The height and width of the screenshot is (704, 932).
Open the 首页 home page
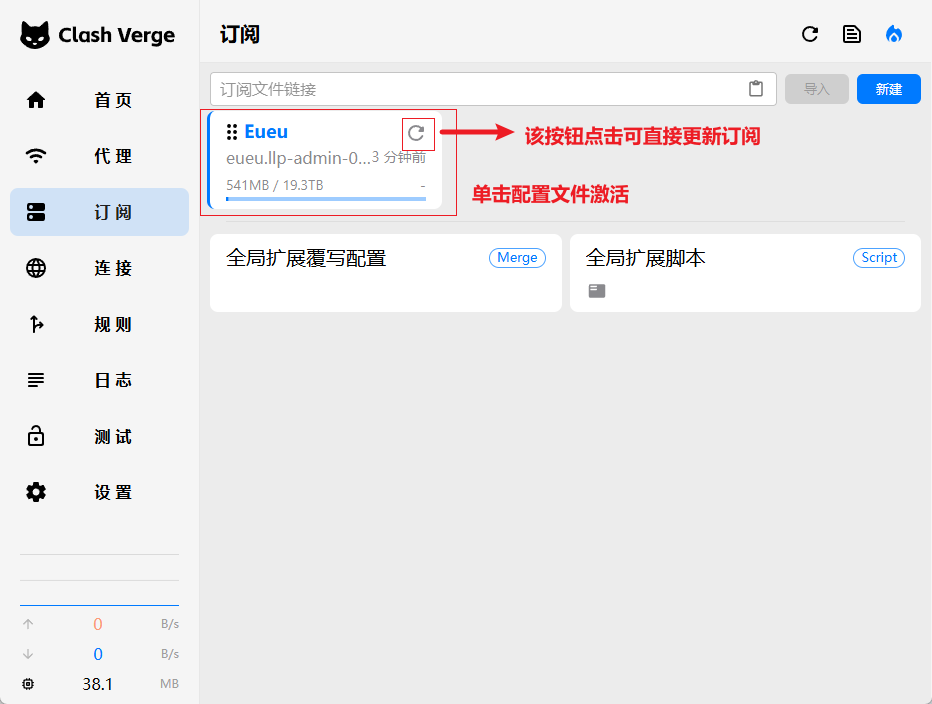click(x=99, y=100)
